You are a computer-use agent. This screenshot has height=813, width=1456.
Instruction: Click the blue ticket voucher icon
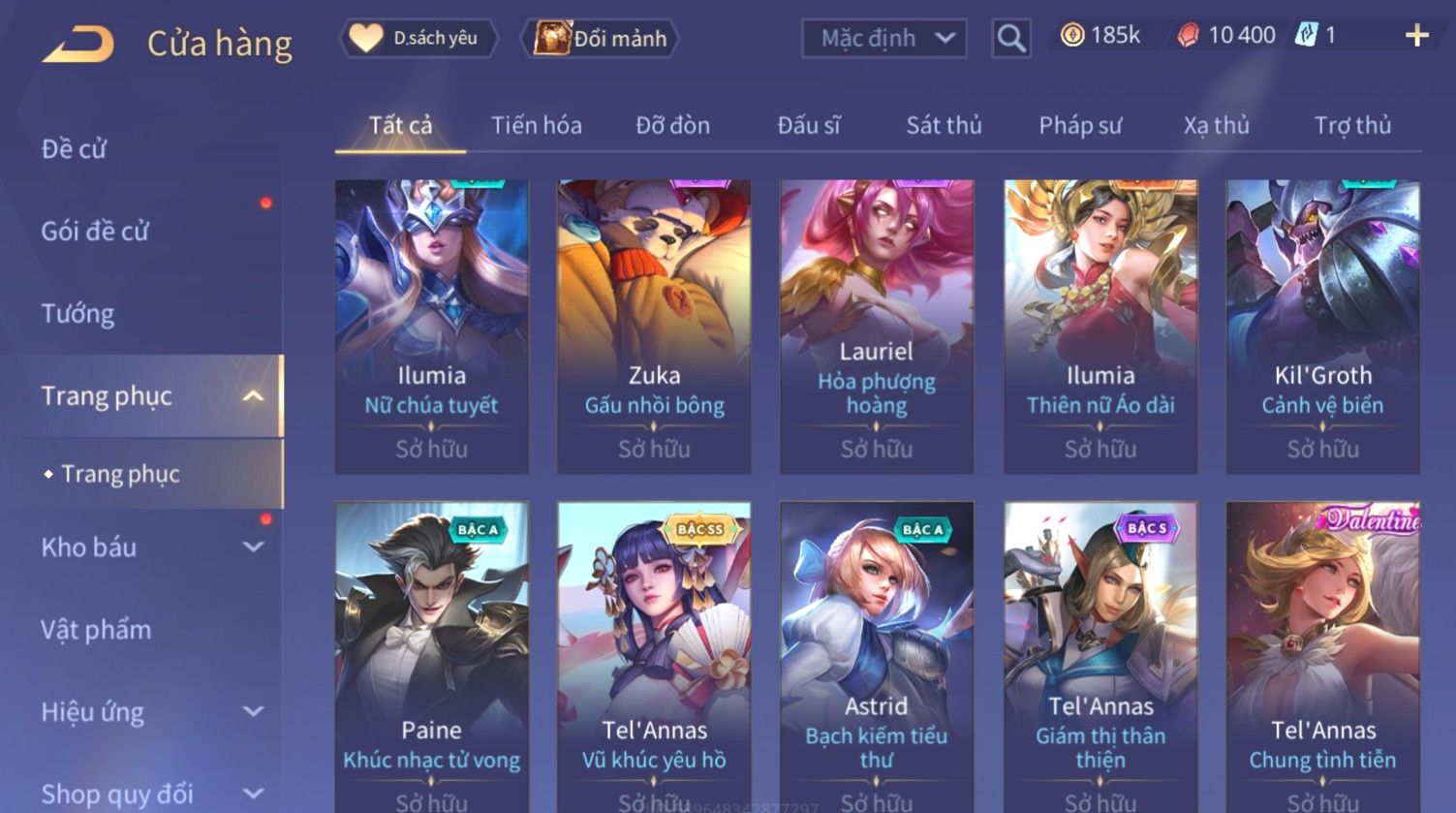[1306, 36]
